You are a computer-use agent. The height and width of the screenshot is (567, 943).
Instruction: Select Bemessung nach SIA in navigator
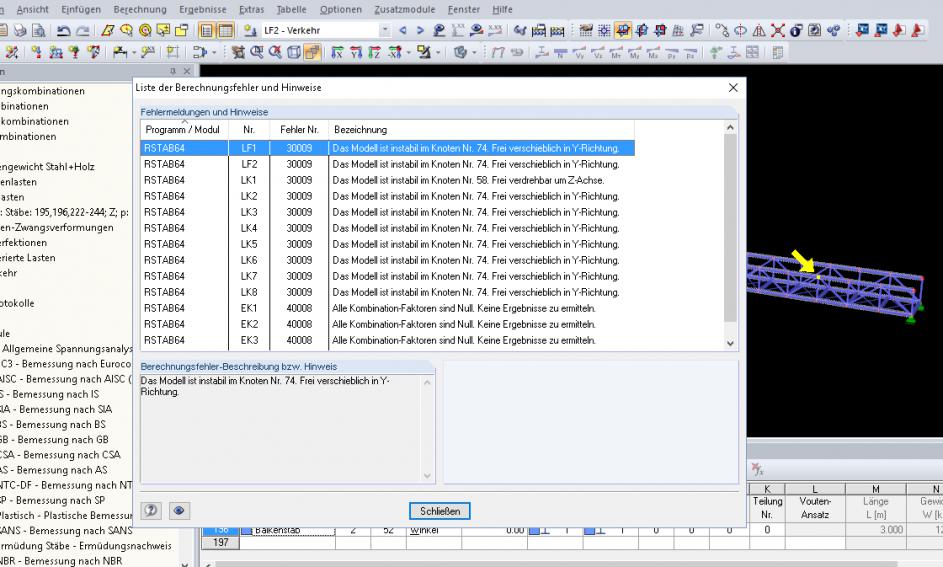pyautogui.click(x=56, y=409)
